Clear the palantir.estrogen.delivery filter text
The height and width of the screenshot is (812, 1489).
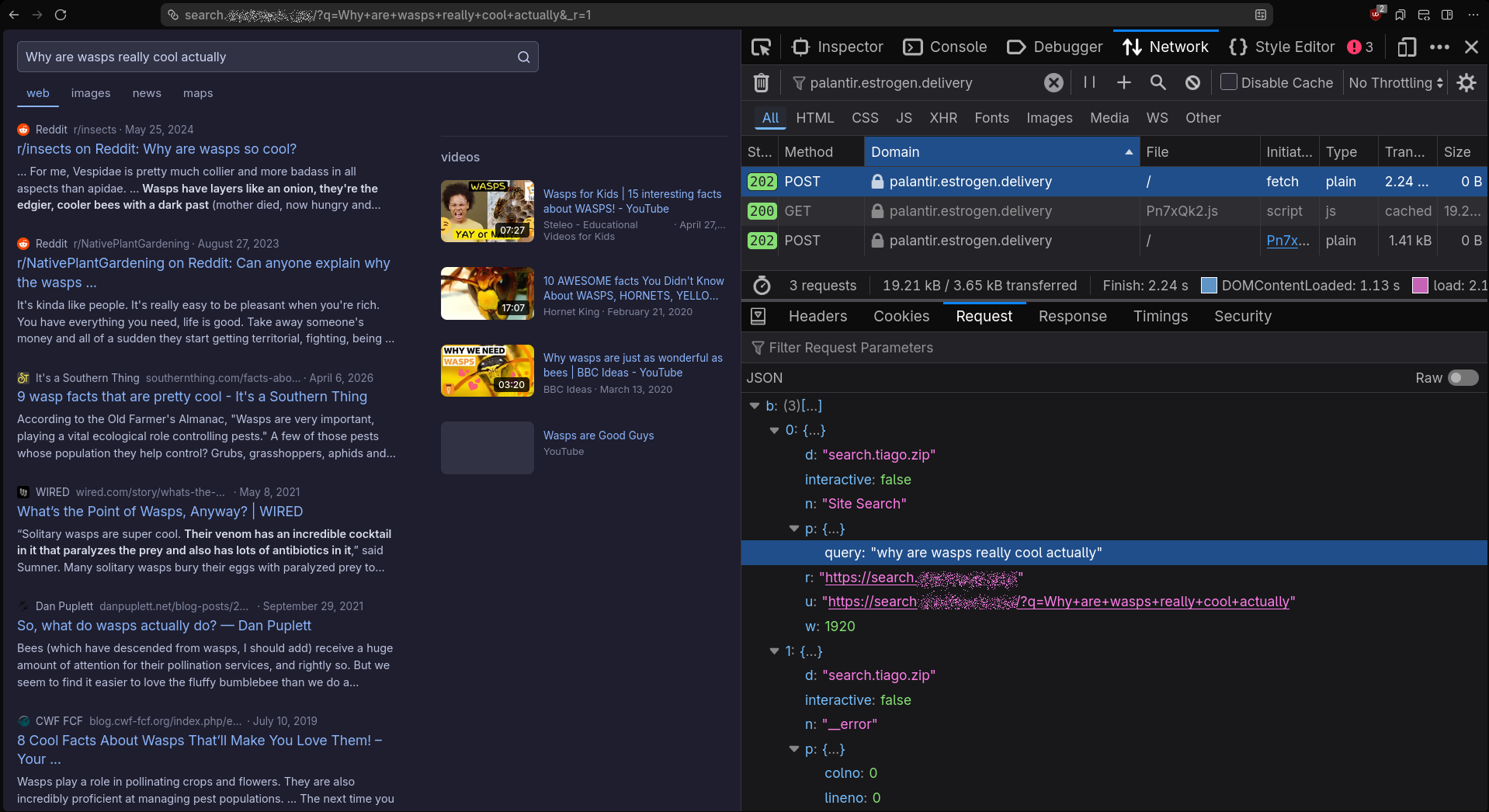point(1053,83)
